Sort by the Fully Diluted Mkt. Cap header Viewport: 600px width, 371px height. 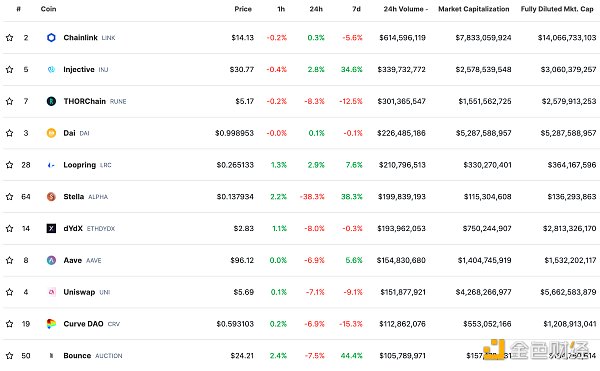point(557,9)
